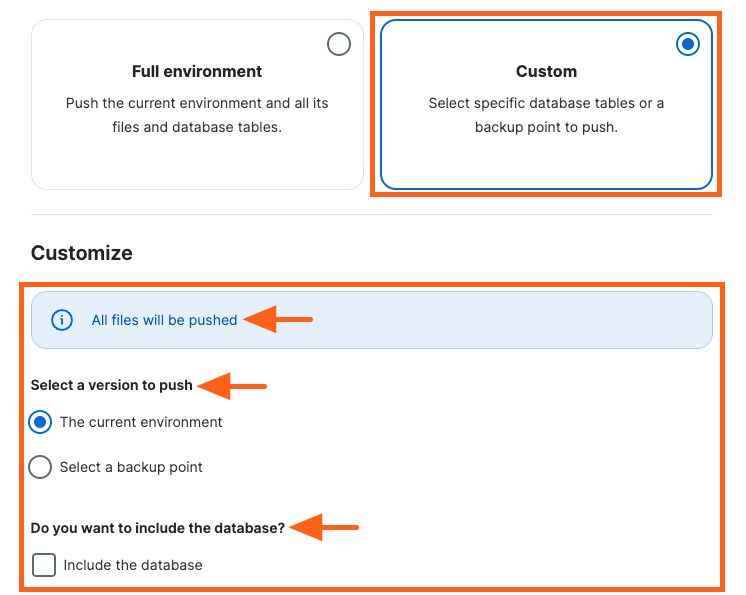Tick the "Include the database" checkbox

tap(44, 565)
